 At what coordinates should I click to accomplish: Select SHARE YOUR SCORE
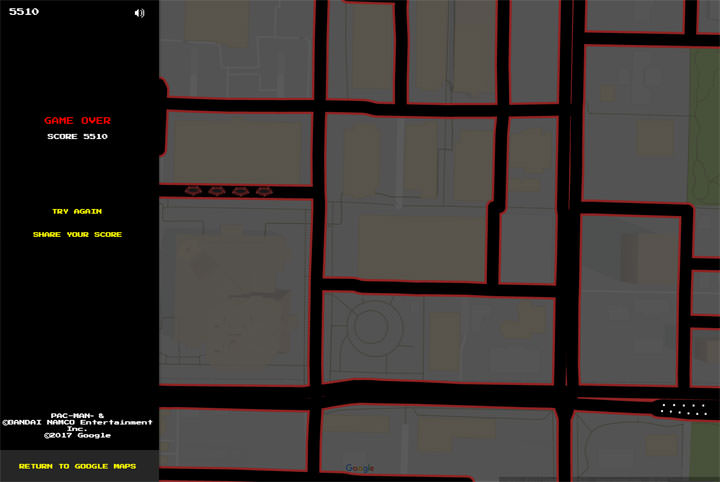77,234
